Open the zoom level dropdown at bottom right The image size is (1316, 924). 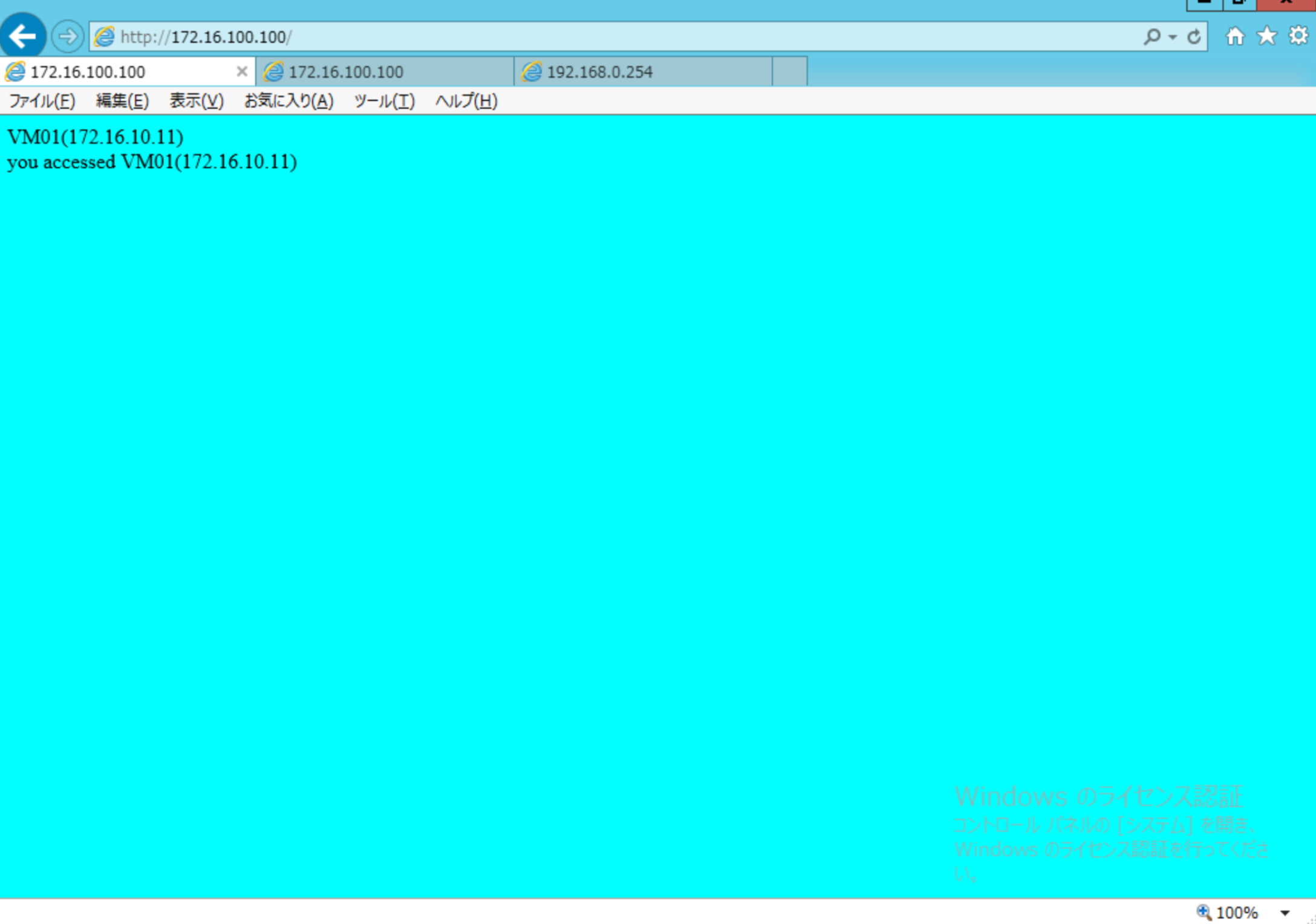[1286, 913]
